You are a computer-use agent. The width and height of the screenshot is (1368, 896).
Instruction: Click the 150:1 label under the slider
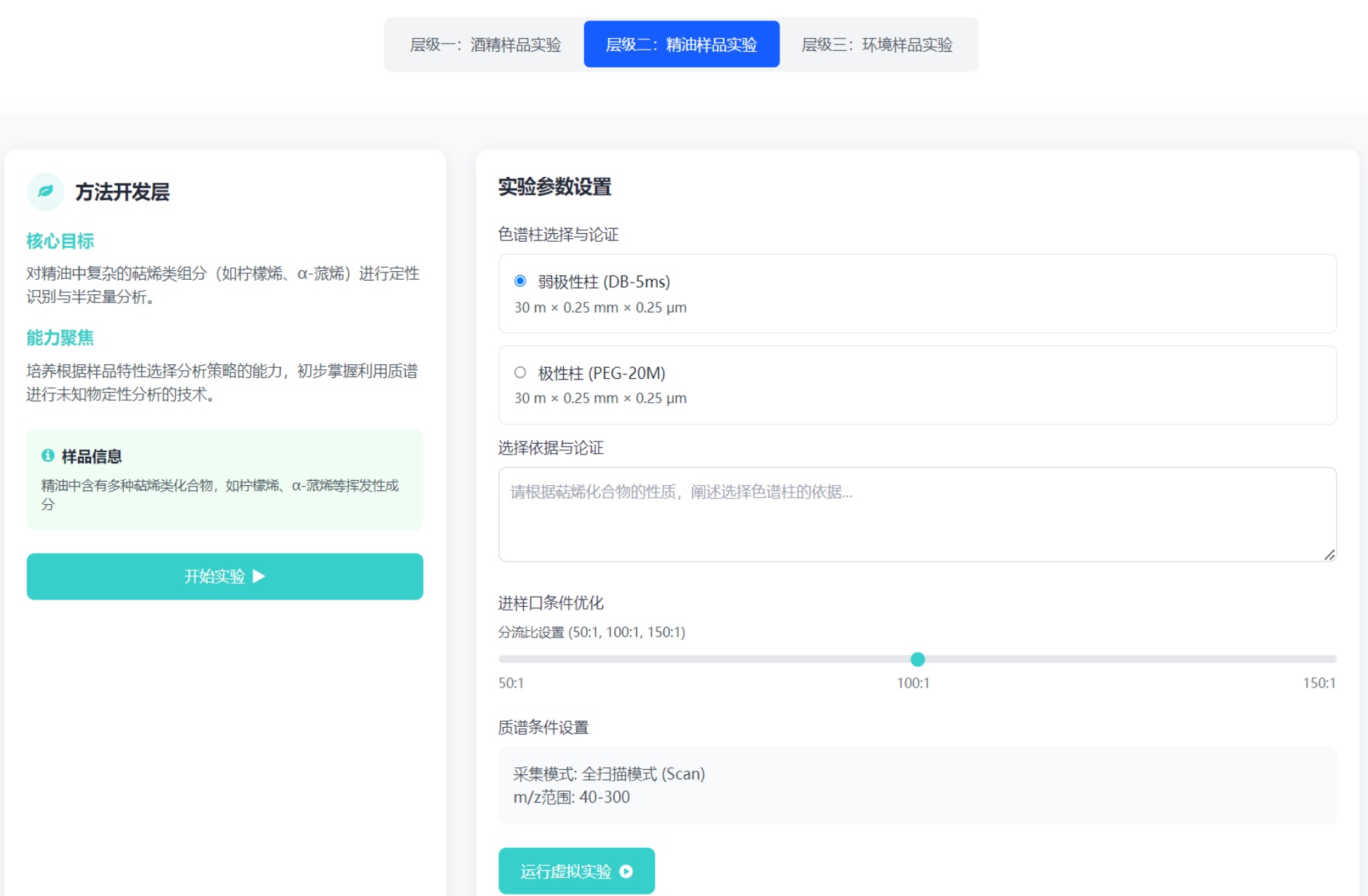[x=1318, y=683]
